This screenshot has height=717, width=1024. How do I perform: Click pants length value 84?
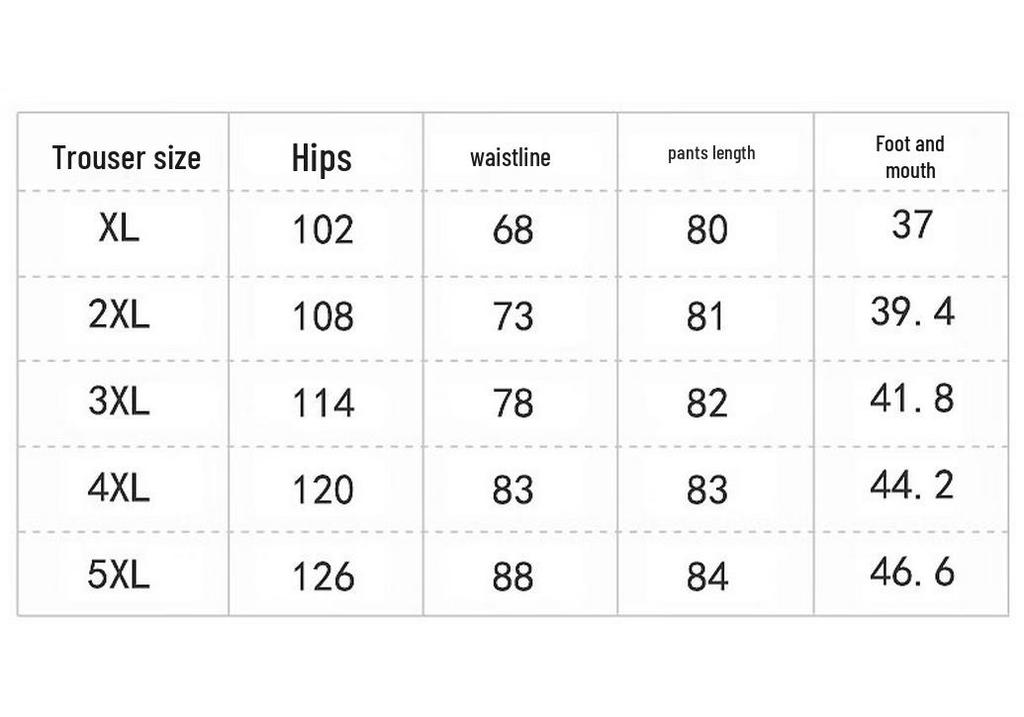(x=707, y=577)
